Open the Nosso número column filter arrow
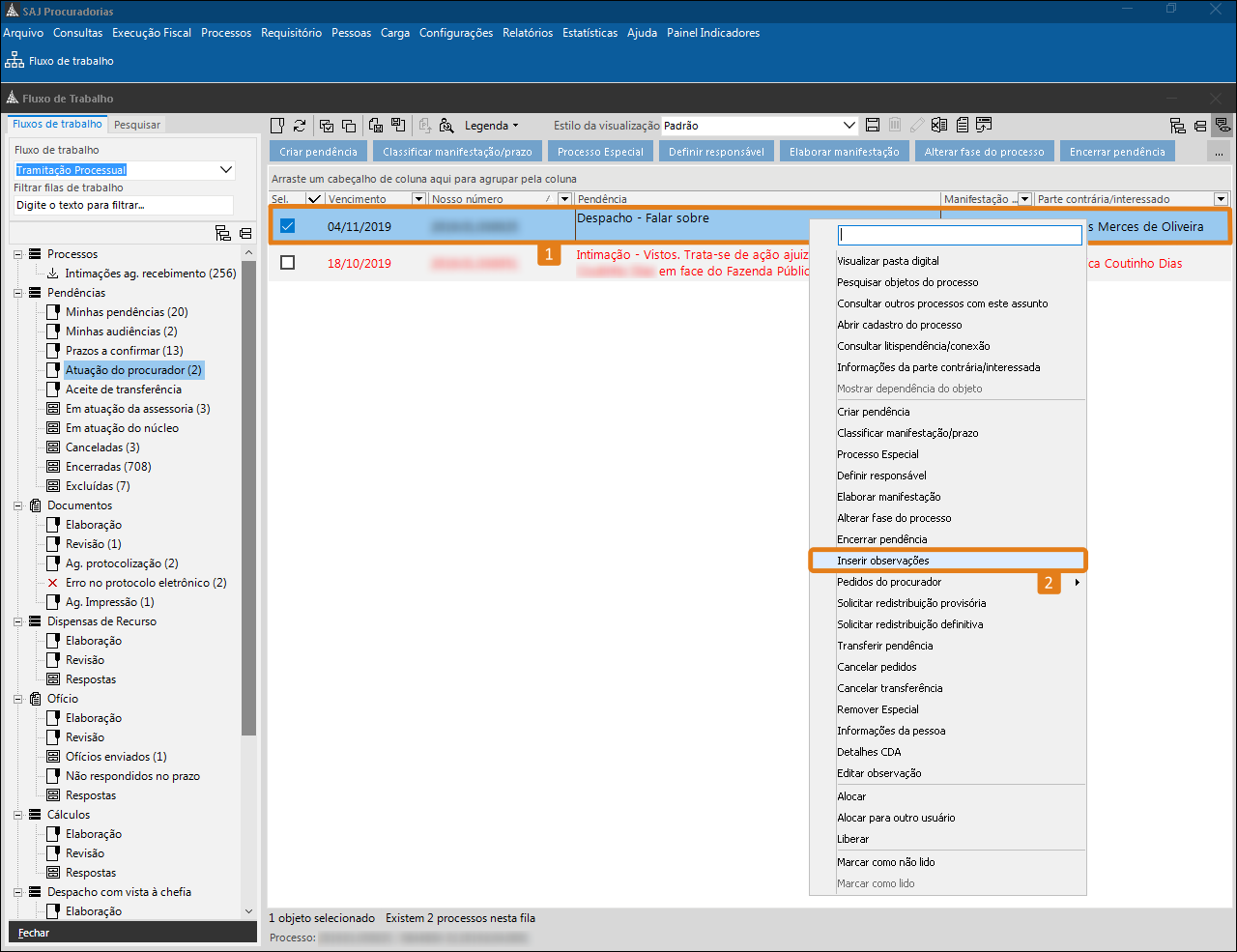1237x952 pixels. (564, 199)
